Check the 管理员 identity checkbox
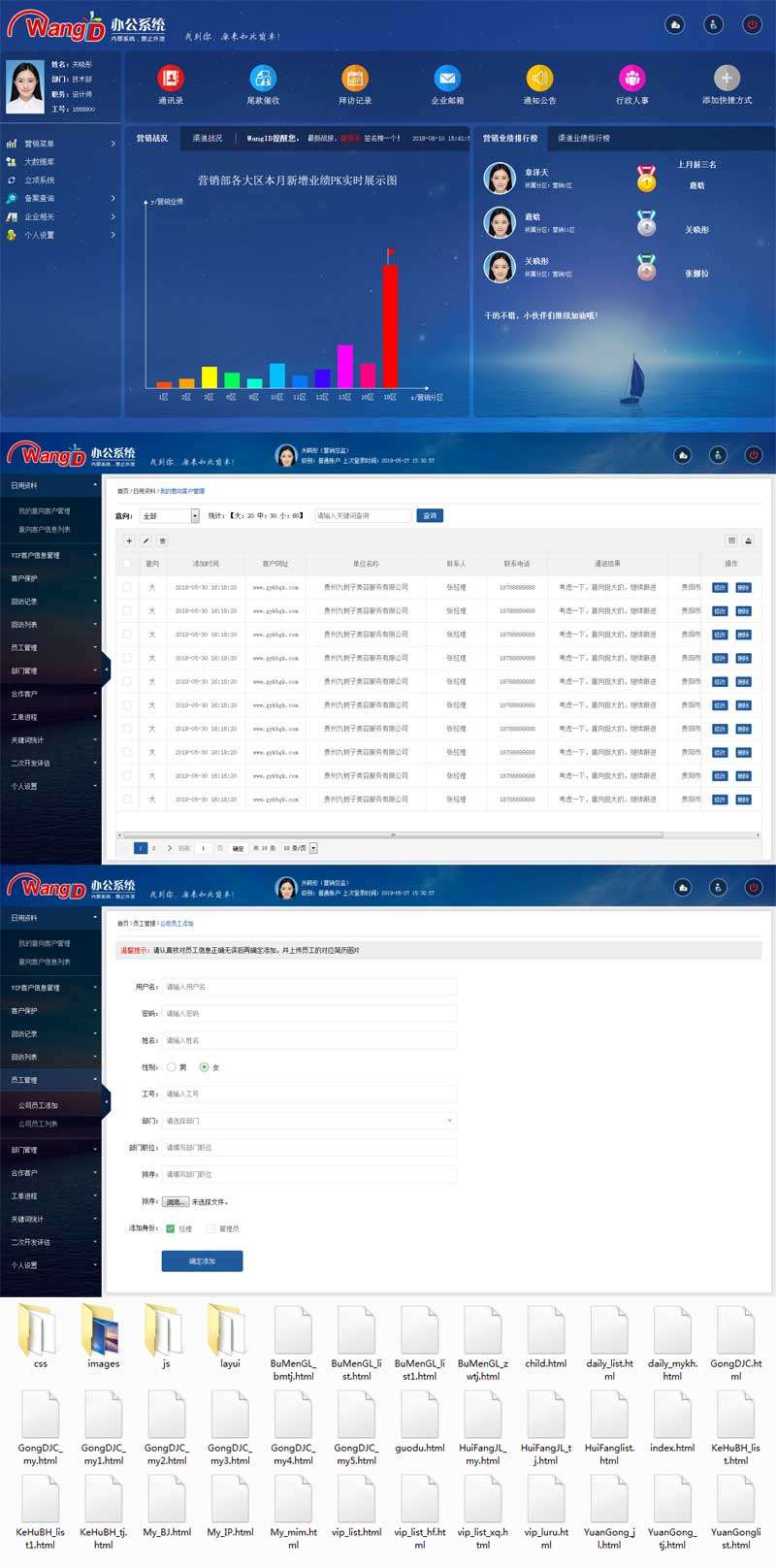 (x=210, y=1228)
